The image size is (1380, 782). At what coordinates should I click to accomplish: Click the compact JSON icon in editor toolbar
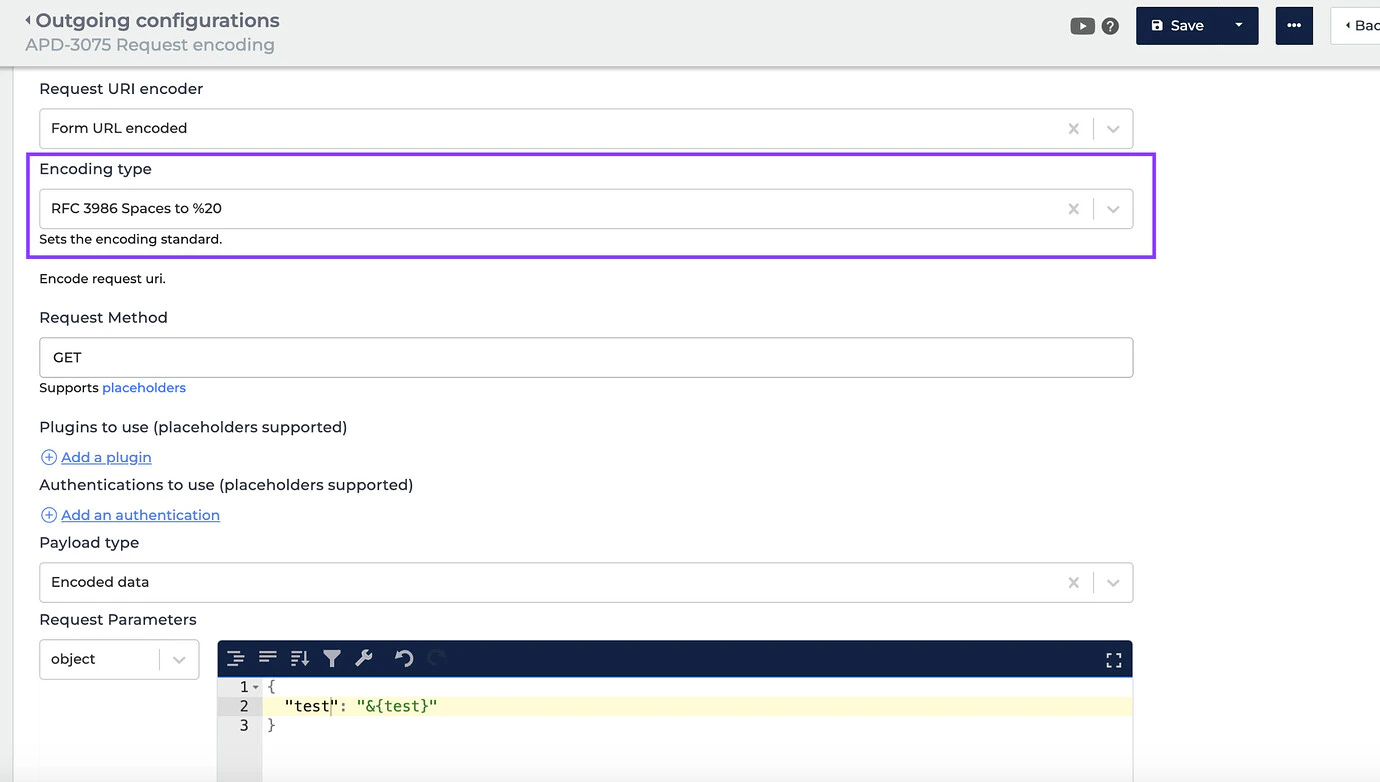tap(267, 658)
